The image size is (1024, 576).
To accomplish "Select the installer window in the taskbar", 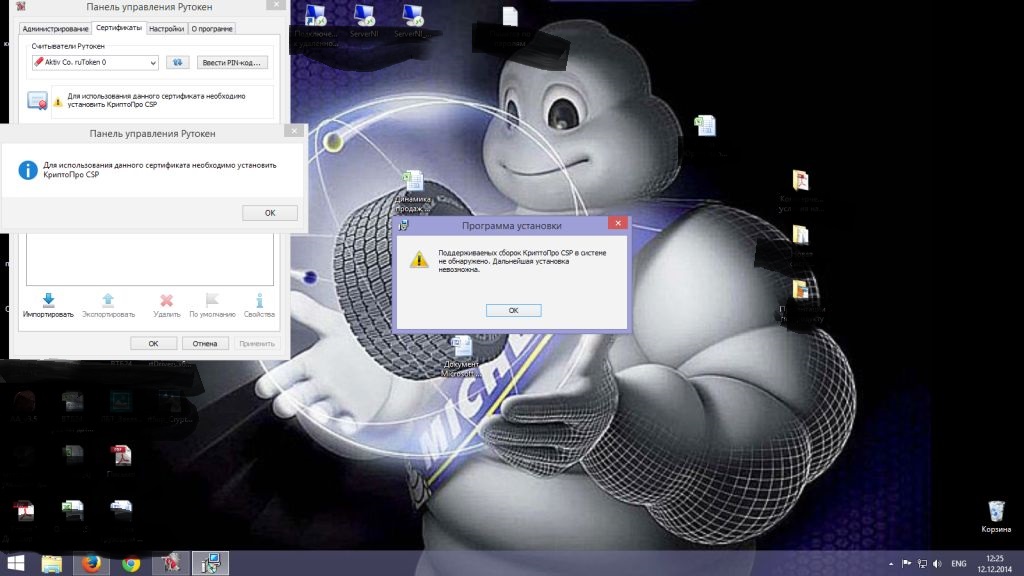I will [211, 563].
